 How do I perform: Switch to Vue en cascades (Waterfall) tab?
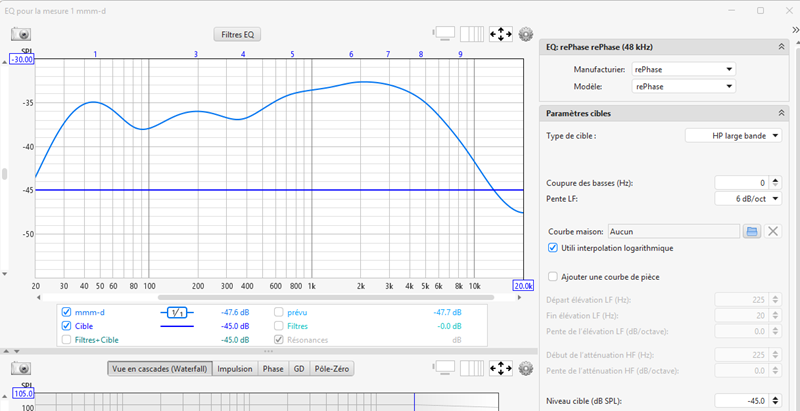159,369
